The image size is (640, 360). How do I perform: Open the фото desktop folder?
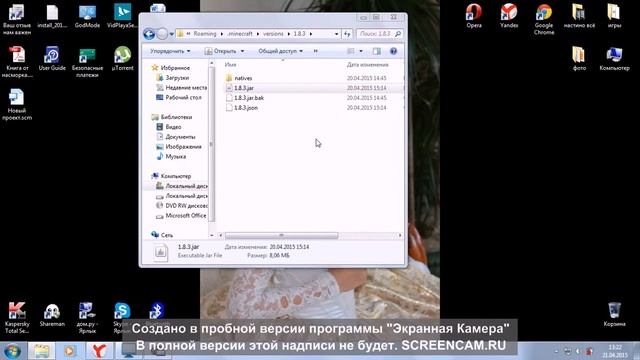pyautogui.click(x=579, y=58)
